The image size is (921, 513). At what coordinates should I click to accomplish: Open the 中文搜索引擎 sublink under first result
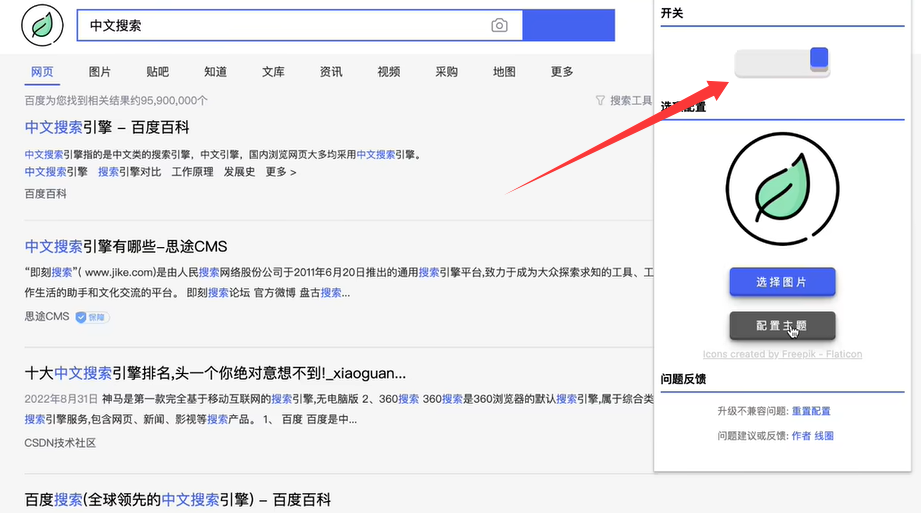56,172
